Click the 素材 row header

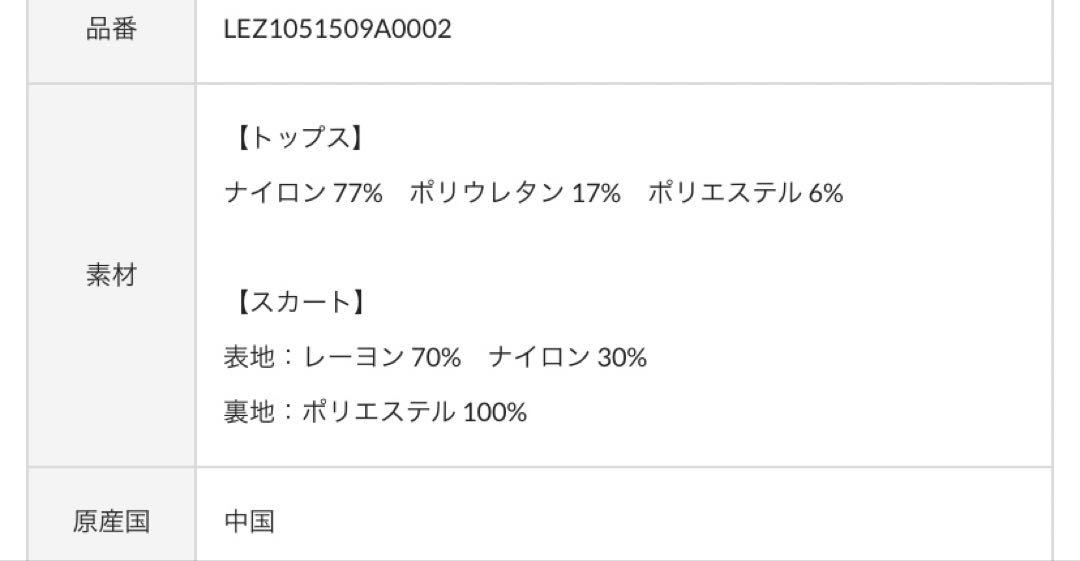point(111,275)
